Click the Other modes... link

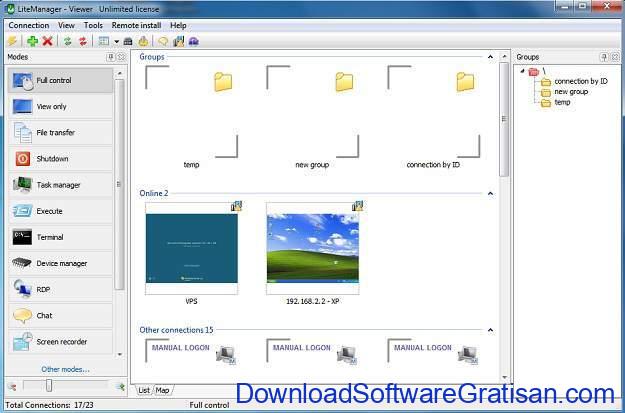point(65,369)
